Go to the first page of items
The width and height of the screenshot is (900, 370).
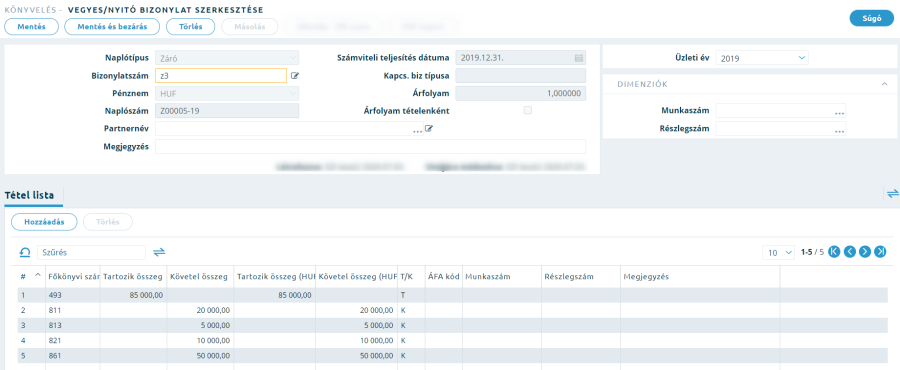[x=835, y=252]
